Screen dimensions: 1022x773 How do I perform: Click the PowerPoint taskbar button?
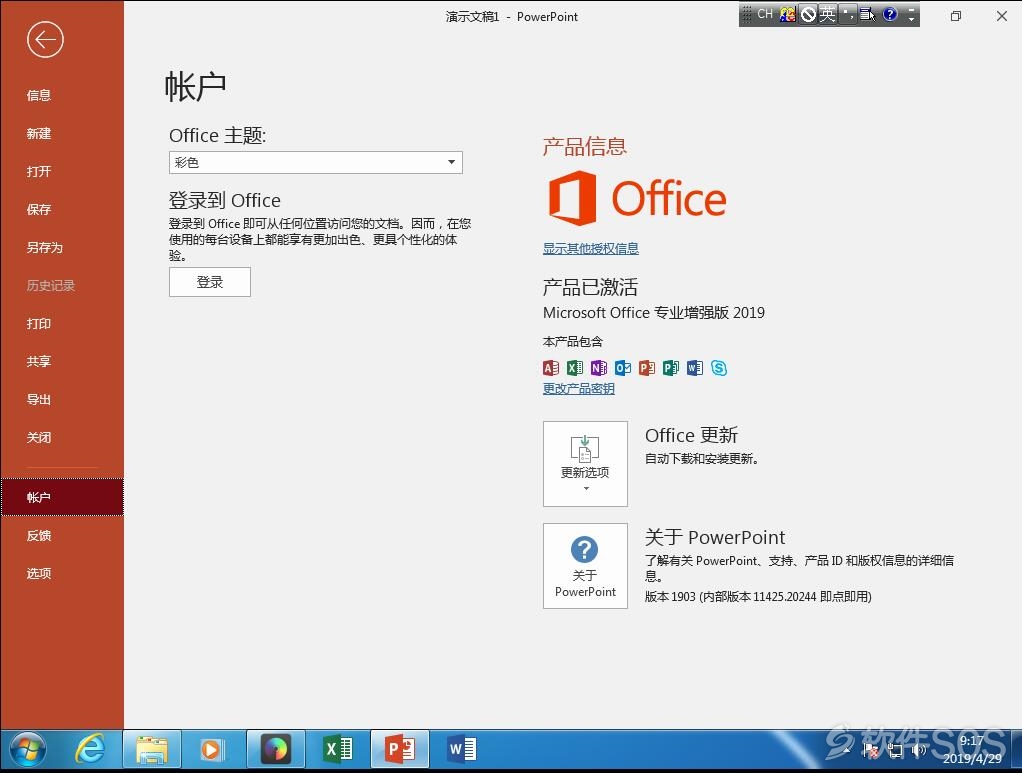tap(400, 750)
